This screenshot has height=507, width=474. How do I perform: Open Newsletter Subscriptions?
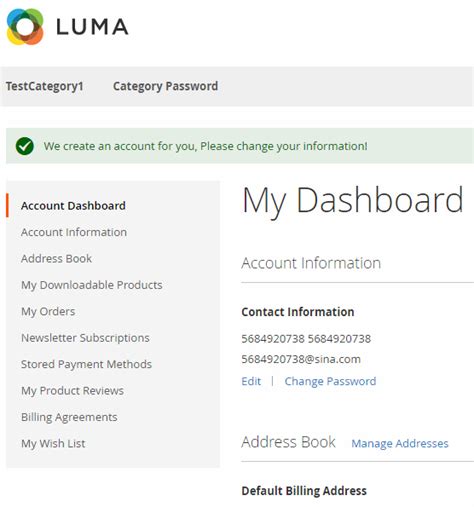[85, 338]
